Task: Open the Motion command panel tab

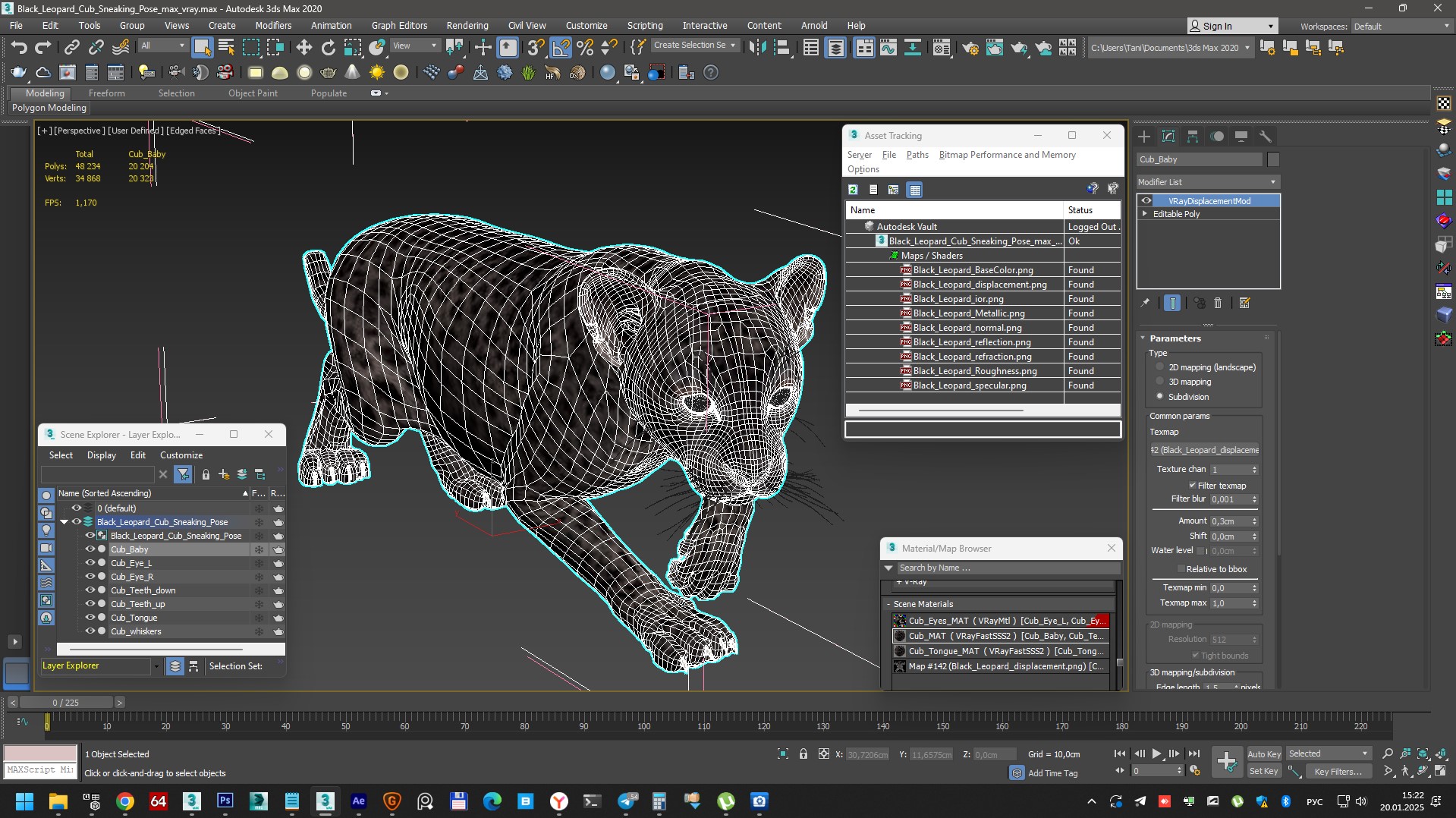Action: click(x=1217, y=137)
